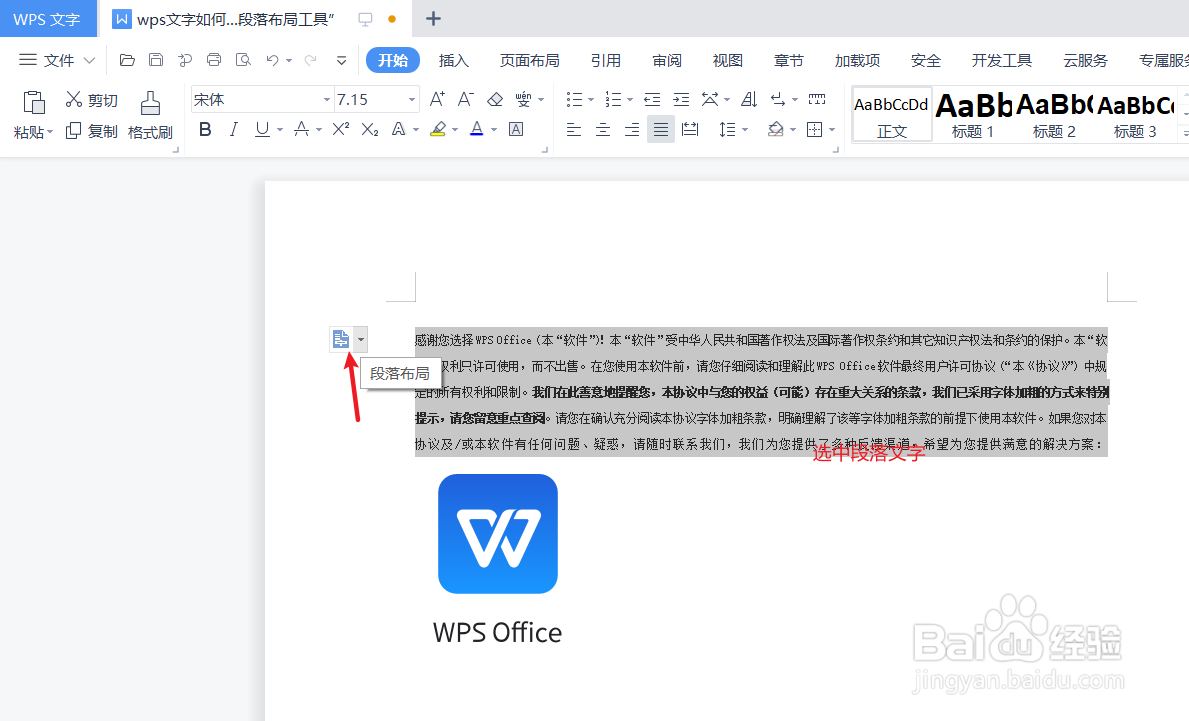Expand the paragraph layout icon's dropdown arrow
This screenshot has height=721, width=1189.
[x=361, y=340]
